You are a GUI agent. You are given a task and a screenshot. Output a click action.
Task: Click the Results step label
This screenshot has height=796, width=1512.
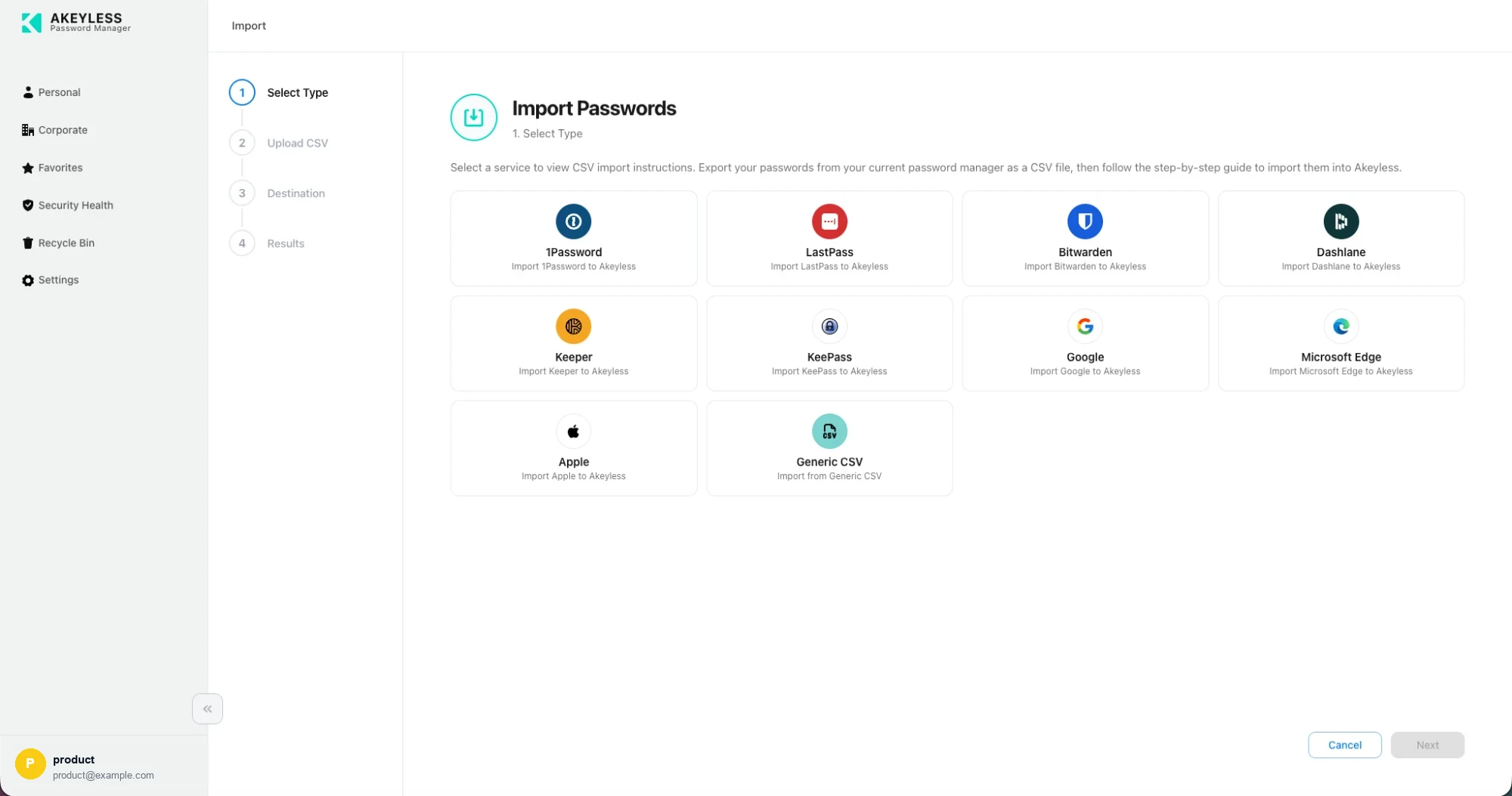click(286, 243)
